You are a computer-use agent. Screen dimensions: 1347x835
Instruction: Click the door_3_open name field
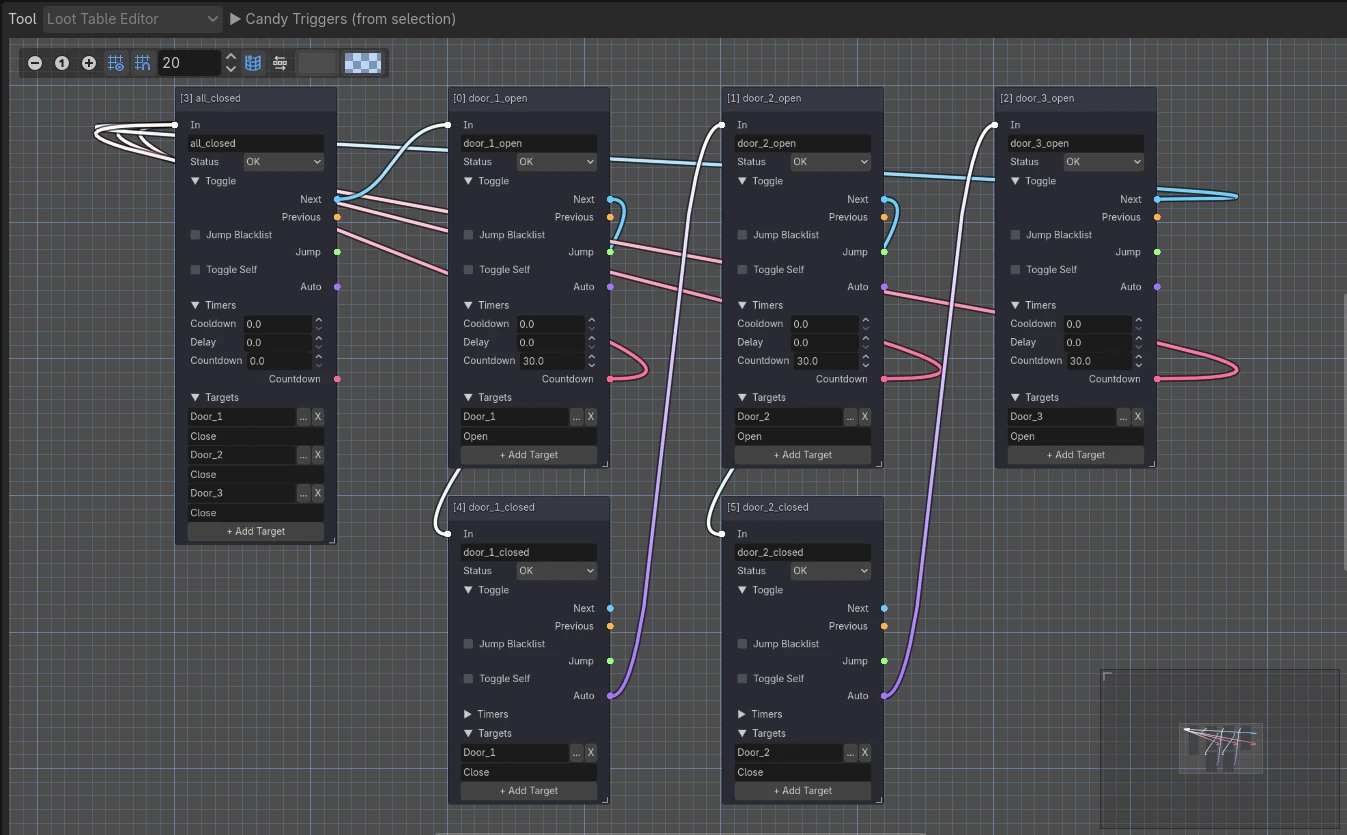coord(1076,143)
